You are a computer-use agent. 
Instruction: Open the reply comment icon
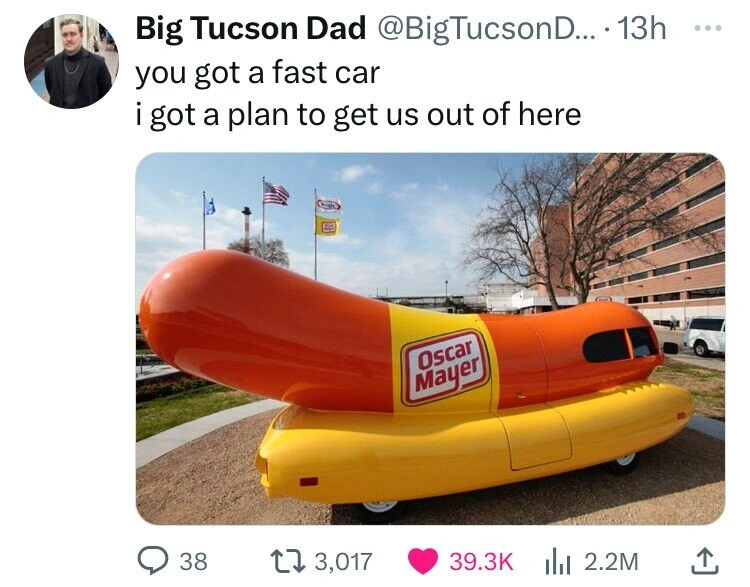[152, 561]
